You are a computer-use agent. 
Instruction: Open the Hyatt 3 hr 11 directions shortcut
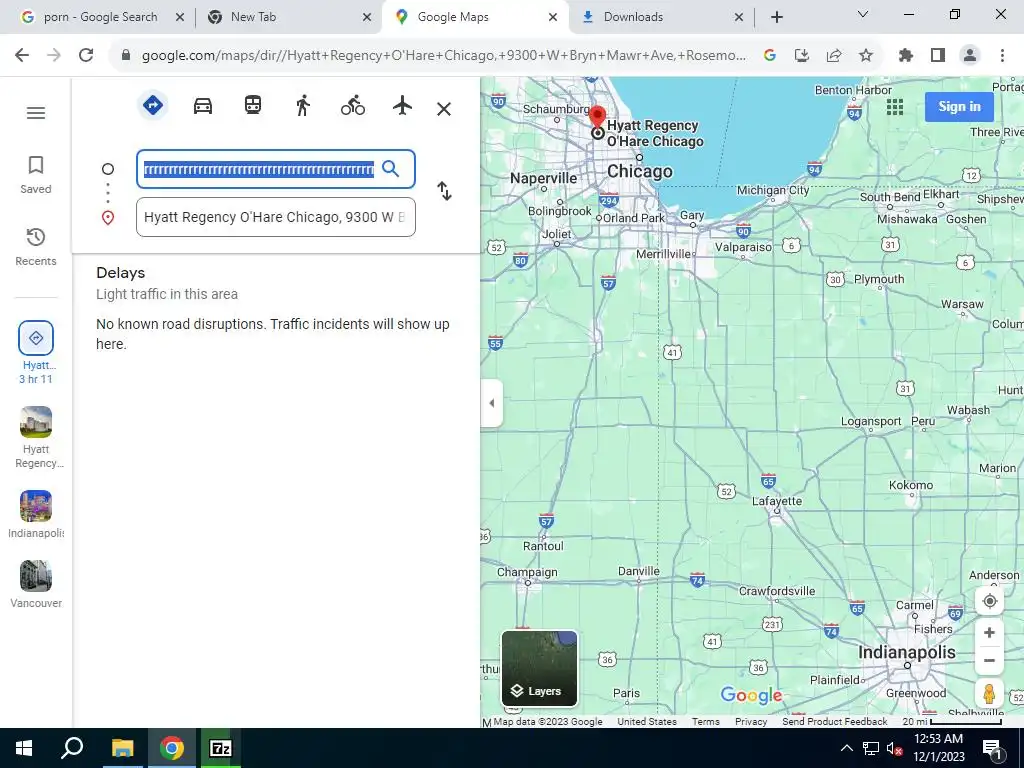pyautogui.click(x=36, y=353)
